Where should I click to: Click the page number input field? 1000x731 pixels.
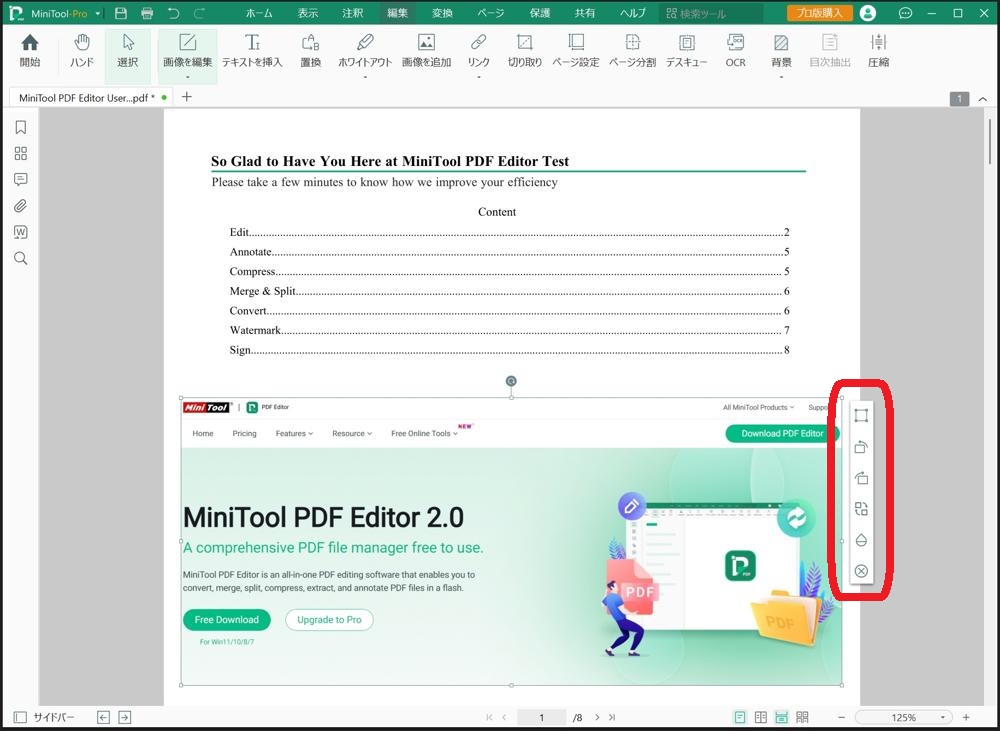541,717
